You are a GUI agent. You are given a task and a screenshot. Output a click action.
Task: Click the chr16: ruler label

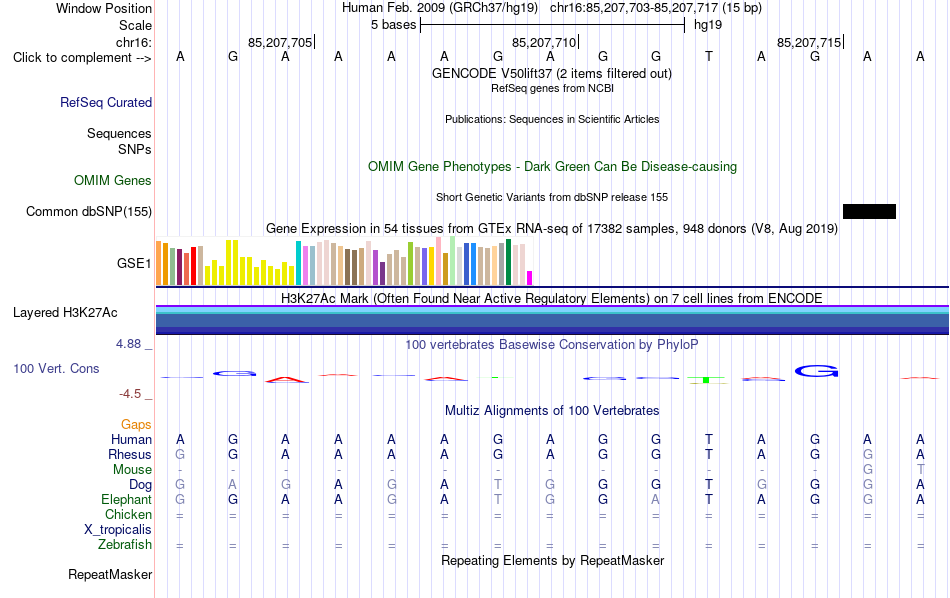click(x=134, y=42)
